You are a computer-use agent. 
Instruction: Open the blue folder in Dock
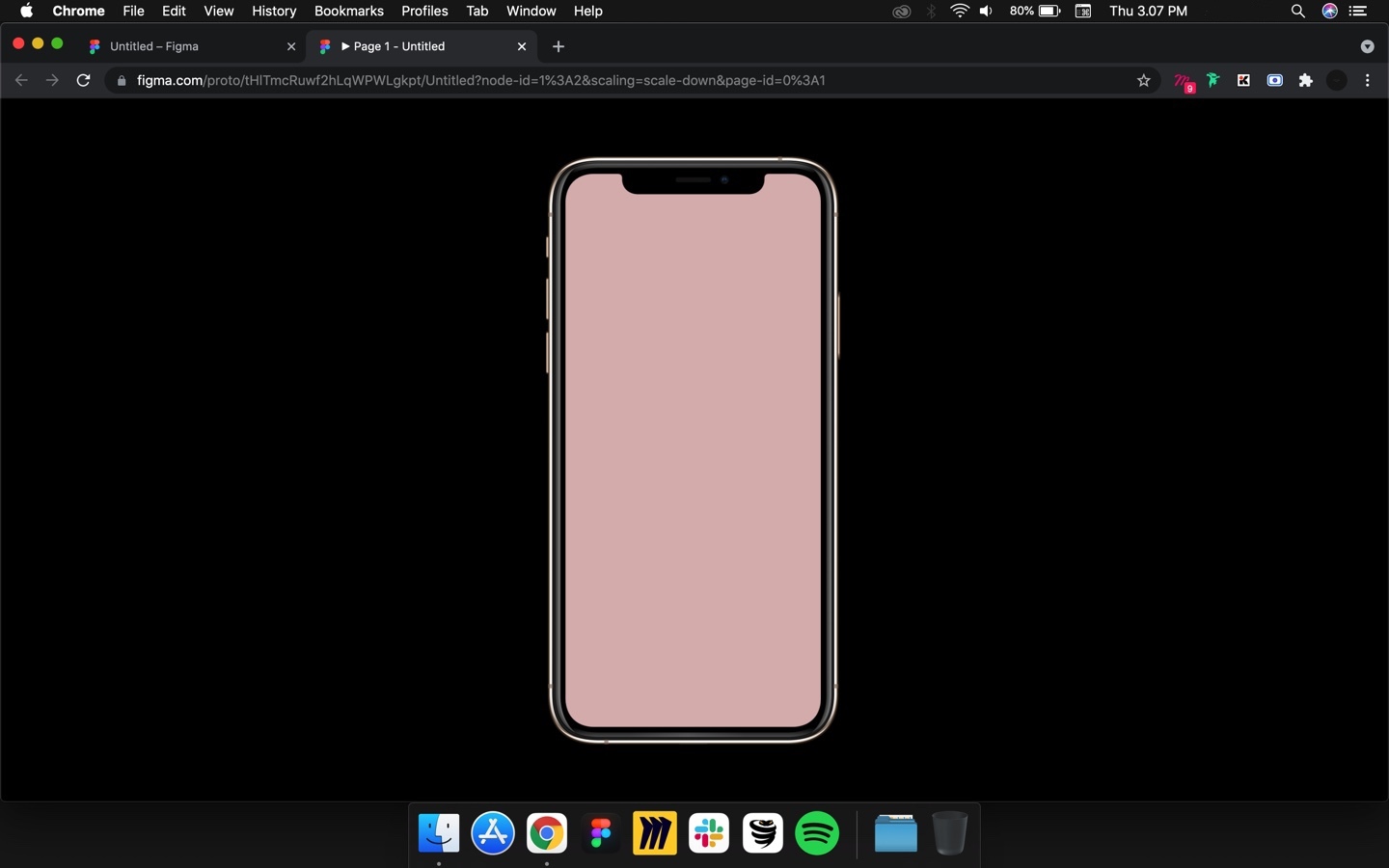coord(896,833)
